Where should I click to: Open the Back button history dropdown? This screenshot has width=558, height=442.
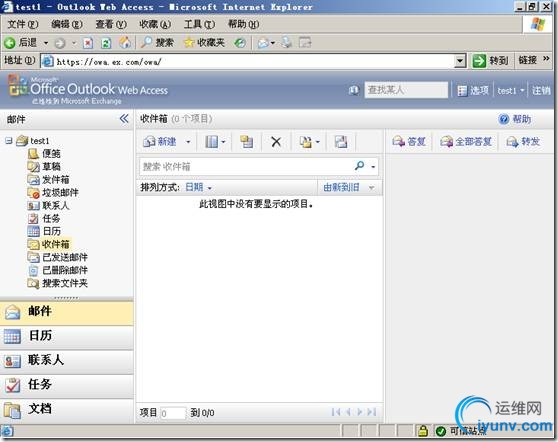(46, 43)
